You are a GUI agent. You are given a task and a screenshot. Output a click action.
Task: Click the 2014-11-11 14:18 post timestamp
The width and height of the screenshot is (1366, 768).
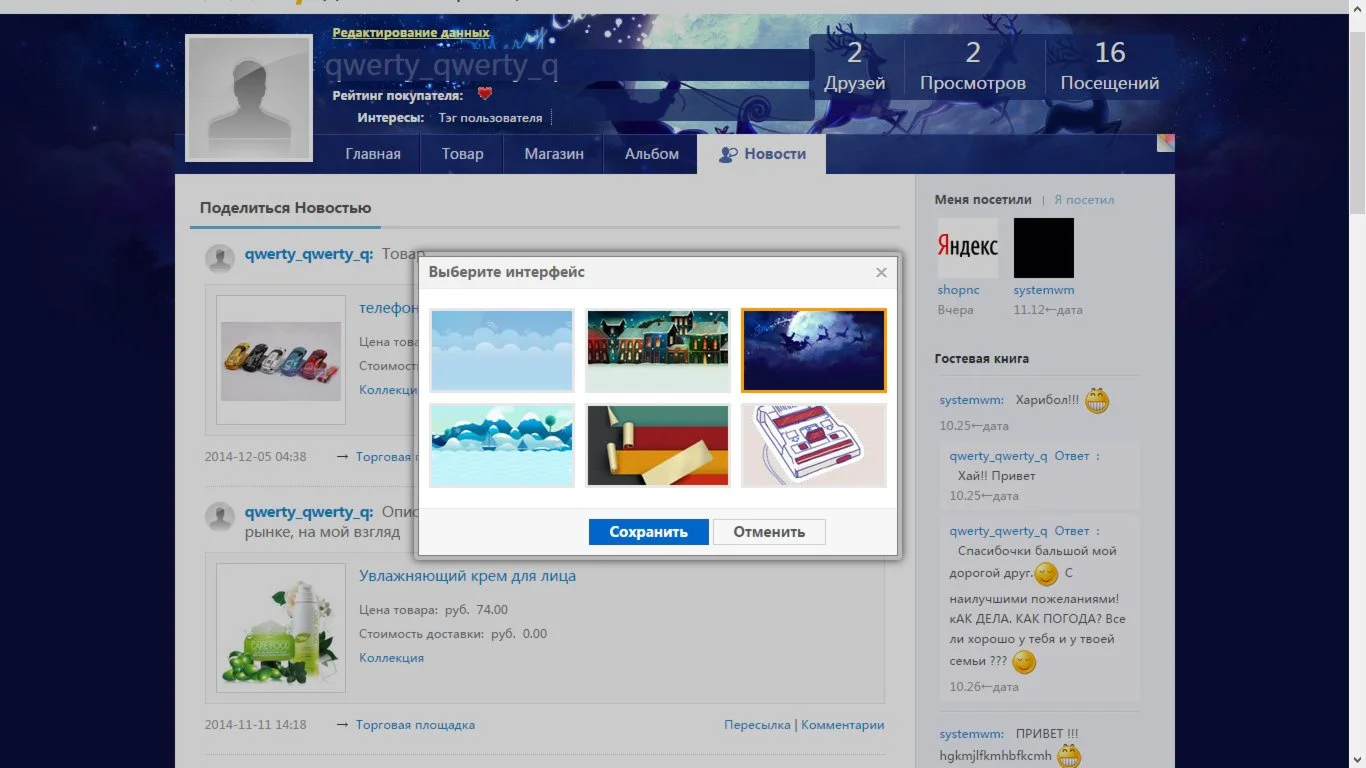256,725
